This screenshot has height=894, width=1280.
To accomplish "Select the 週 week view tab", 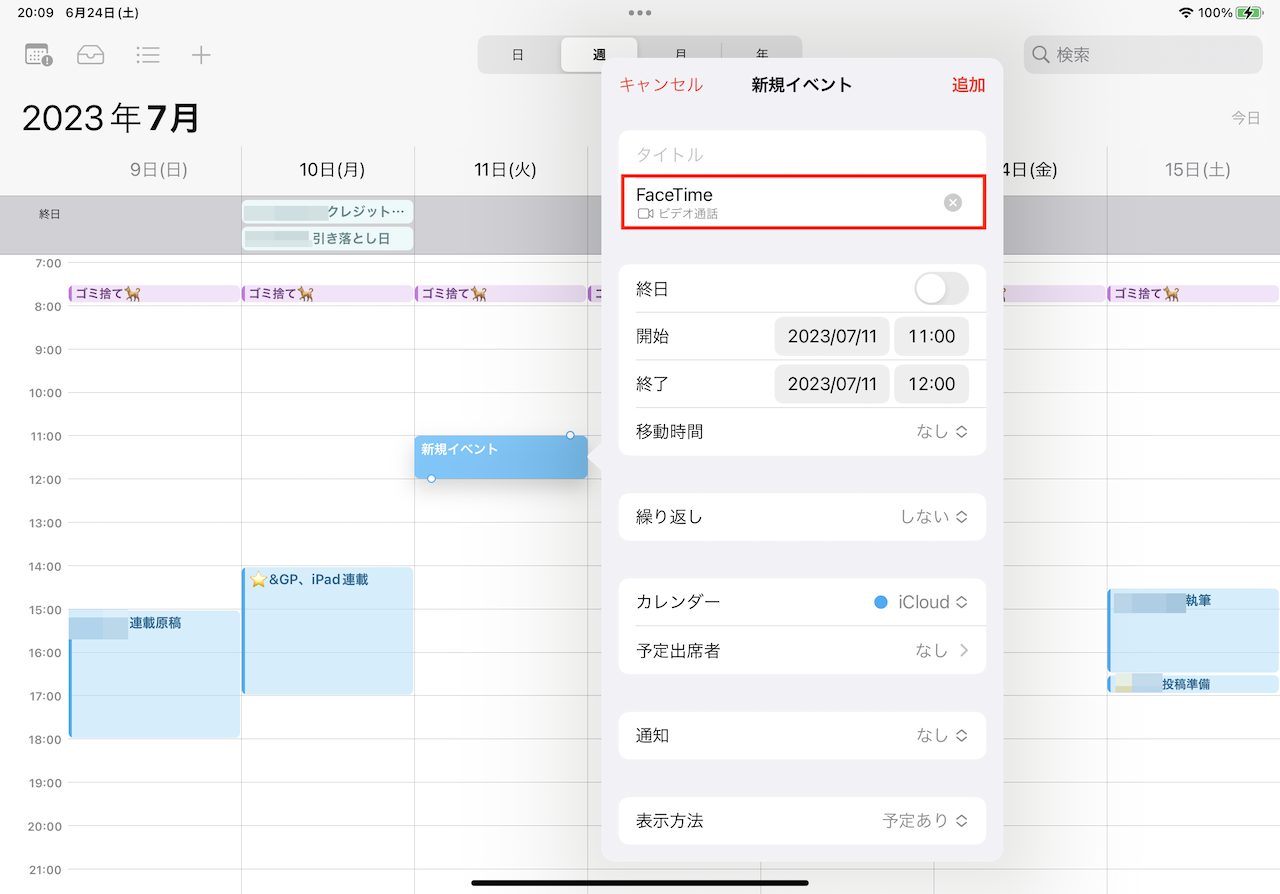I will tap(599, 55).
